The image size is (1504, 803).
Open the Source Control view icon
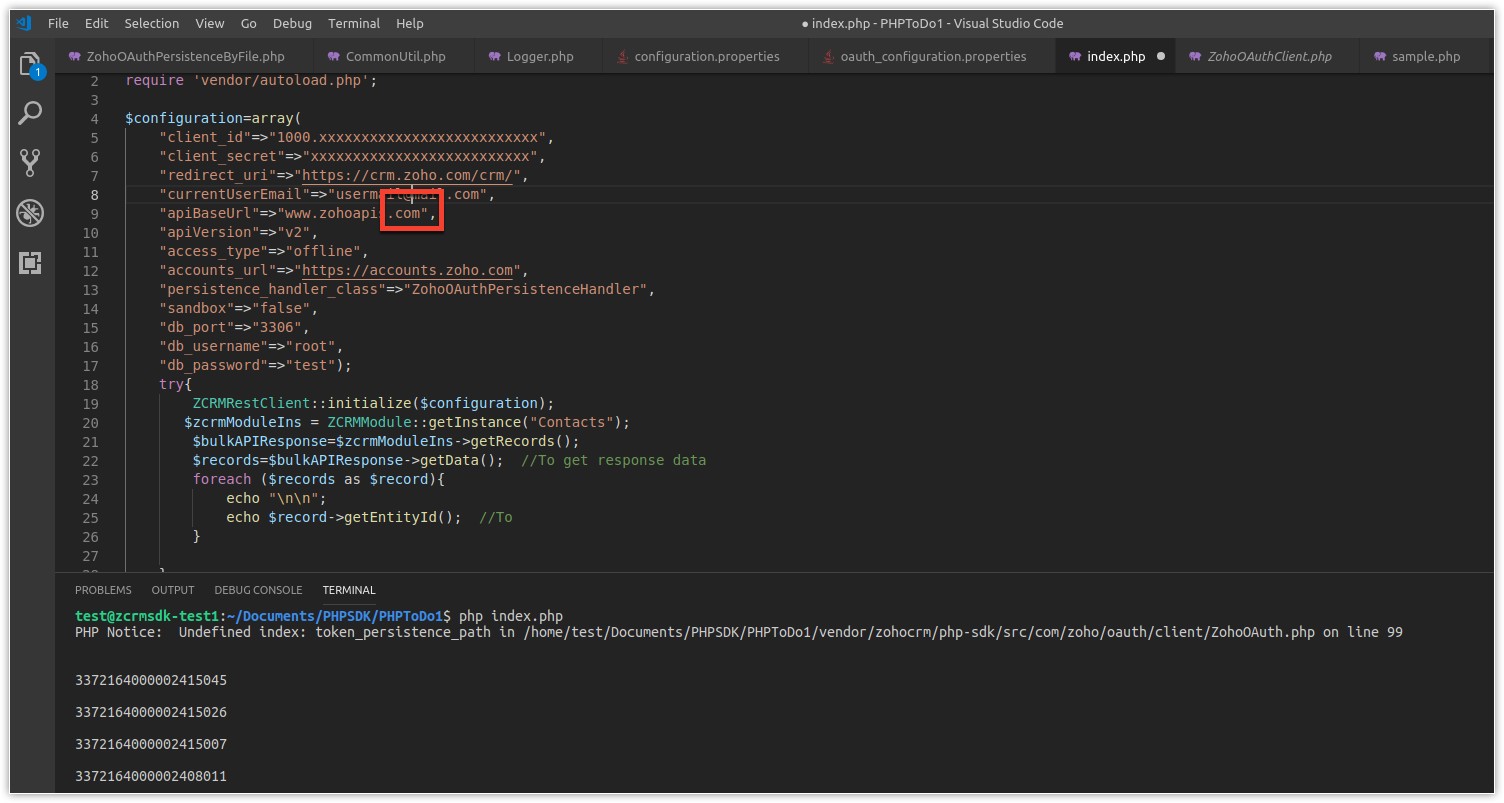31,162
